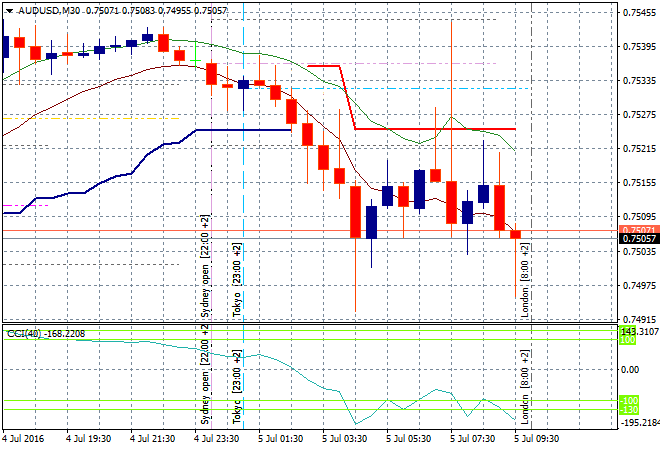Image resolution: width=660 pixels, height=450 pixels.
Task: Click the 0.75455 value on price scale
Action: point(638,13)
